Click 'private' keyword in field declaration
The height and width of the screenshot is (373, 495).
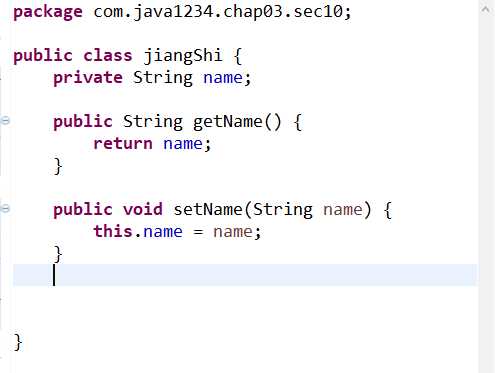[88, 78]
